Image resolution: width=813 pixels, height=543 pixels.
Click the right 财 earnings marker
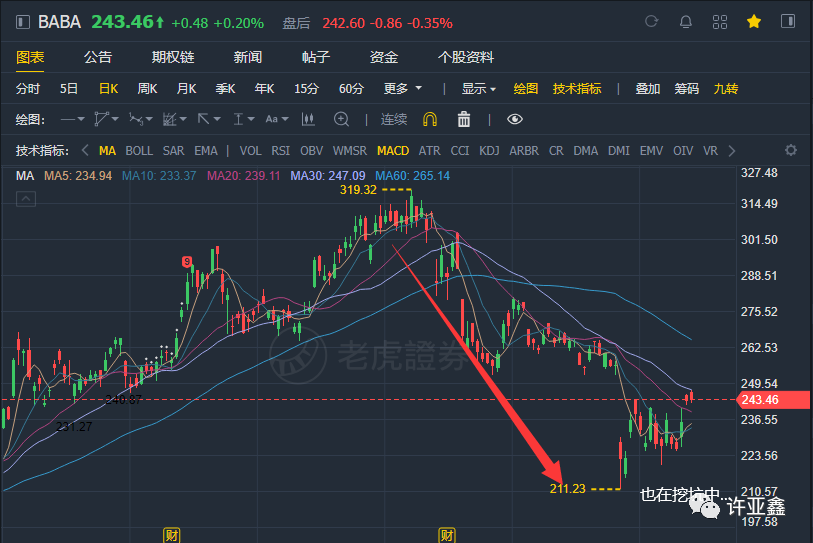(x=447, y=535)
